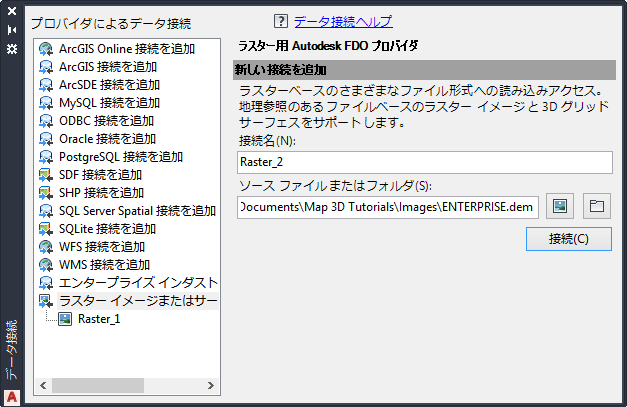The image size is (627, 407).
Task: Select ArcGIS Online 接続を追加
Action: (127, 49)
